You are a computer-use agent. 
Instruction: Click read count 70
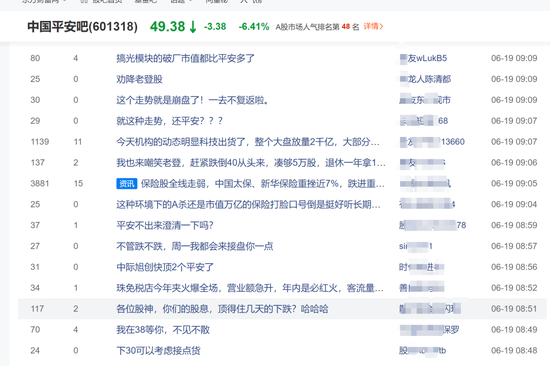[35, 330]
